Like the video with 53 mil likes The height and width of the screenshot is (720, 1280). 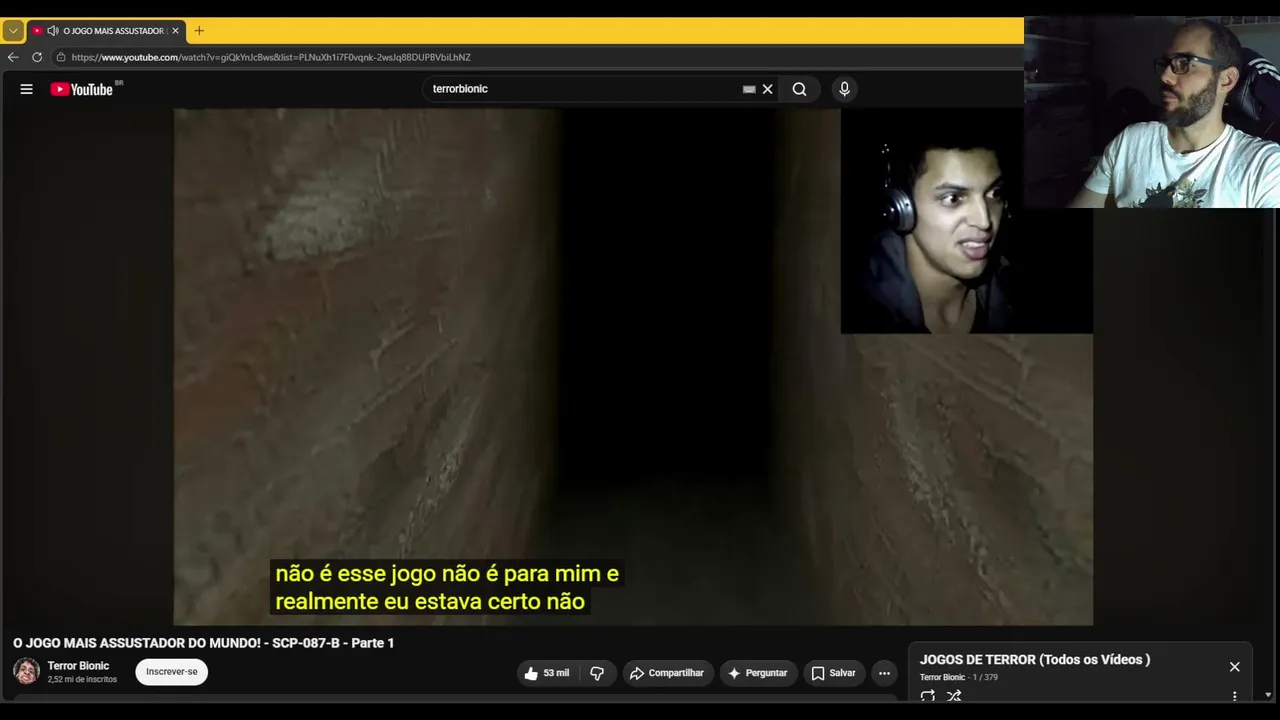pyautogui.click(x=546, y=673)
